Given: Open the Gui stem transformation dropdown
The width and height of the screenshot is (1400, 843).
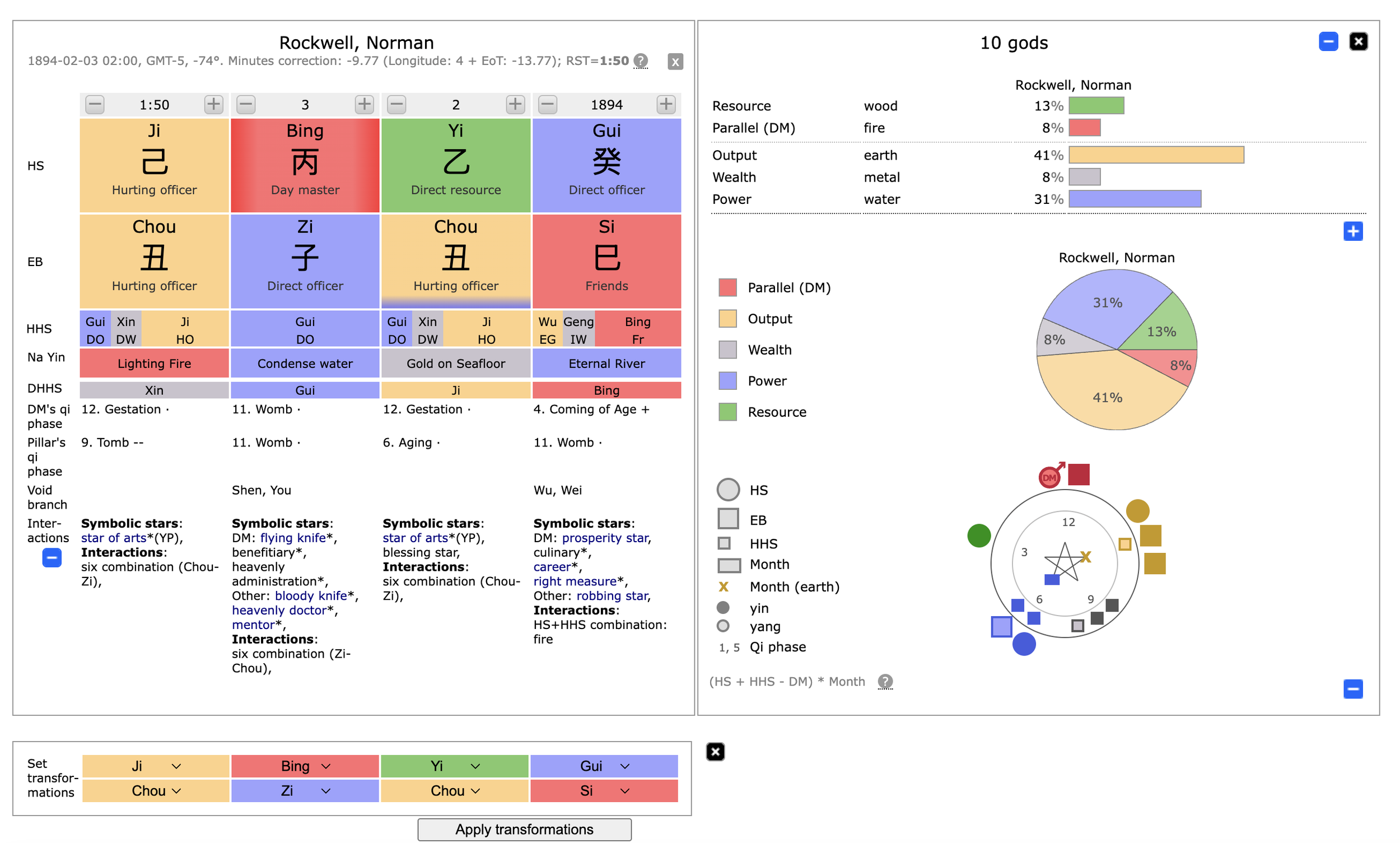Looking at the screenshot, I should 604,766.
